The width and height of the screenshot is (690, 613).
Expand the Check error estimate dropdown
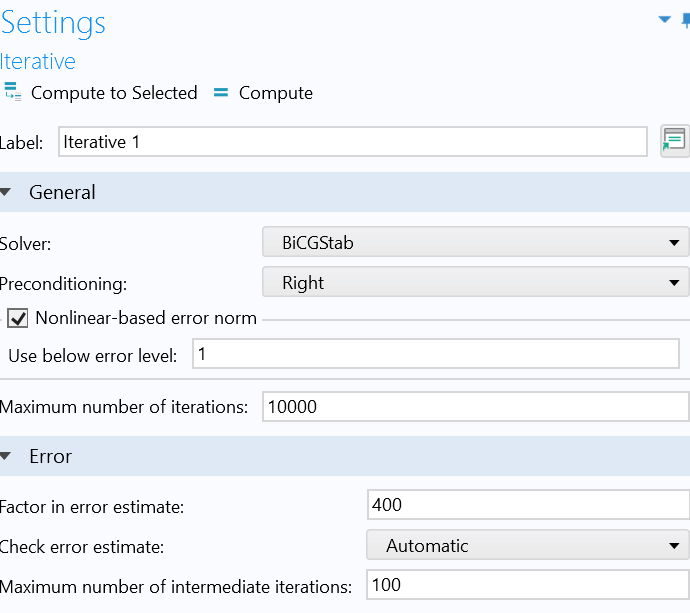coord(528,546)
